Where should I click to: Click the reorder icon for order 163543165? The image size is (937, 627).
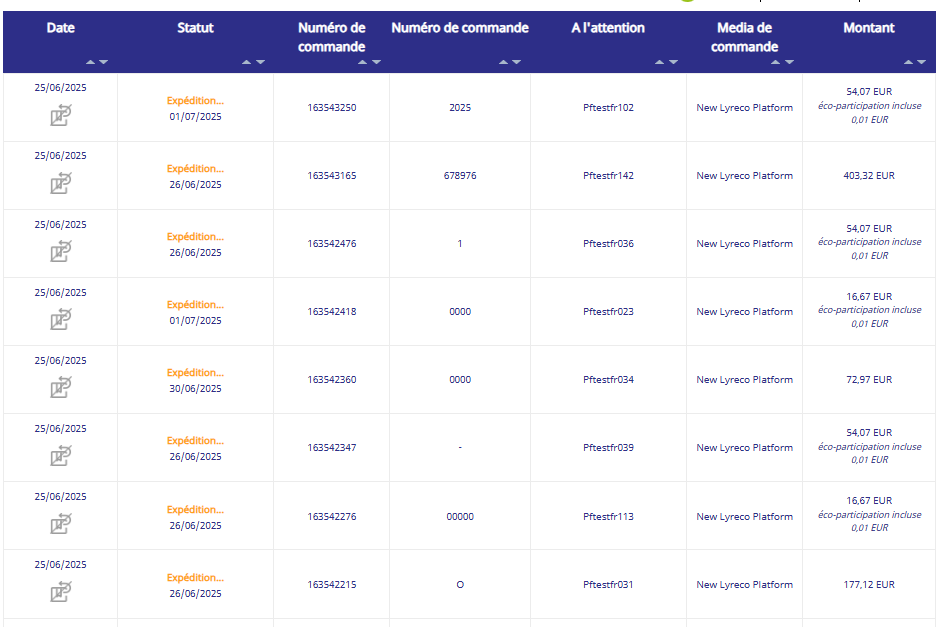pos(61,184)
